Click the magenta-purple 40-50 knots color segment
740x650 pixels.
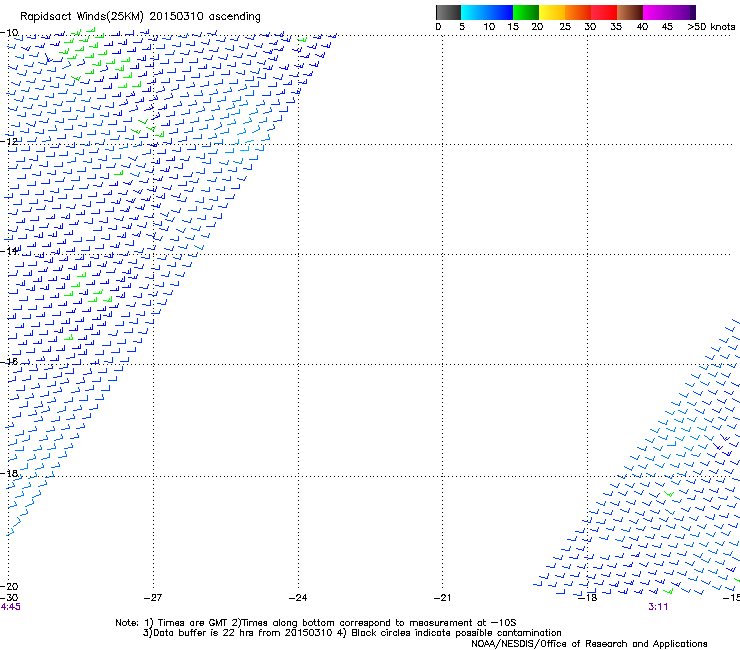pos(669,12)
